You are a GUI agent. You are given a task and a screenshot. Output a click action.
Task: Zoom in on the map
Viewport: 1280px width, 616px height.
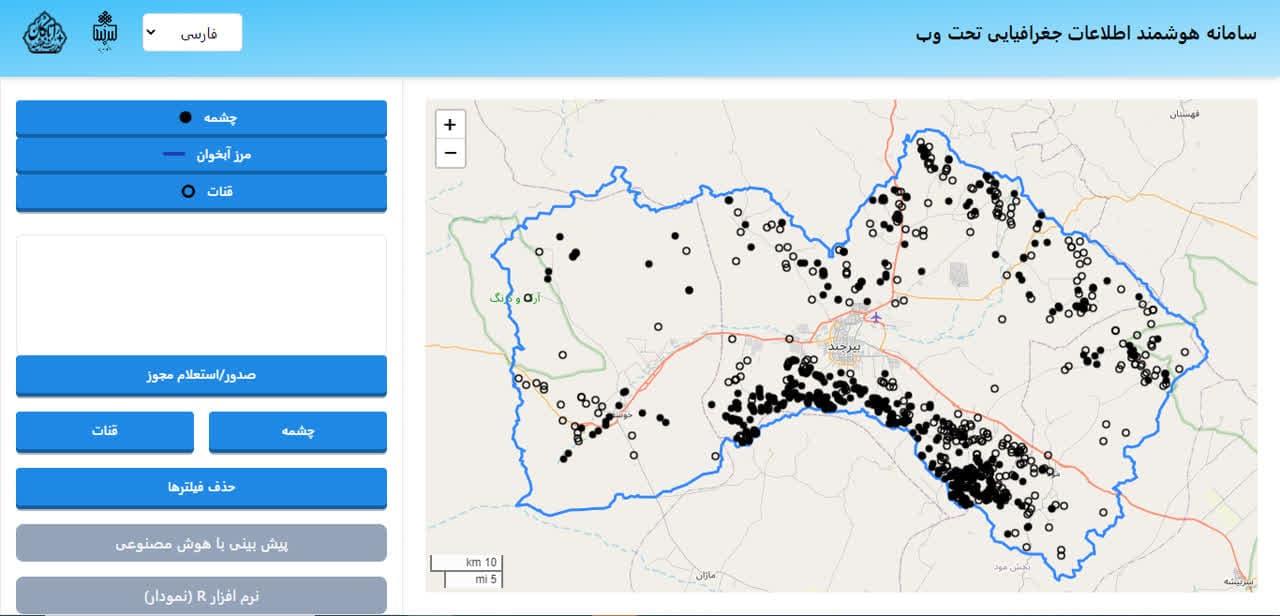click(x=450, y=125)
